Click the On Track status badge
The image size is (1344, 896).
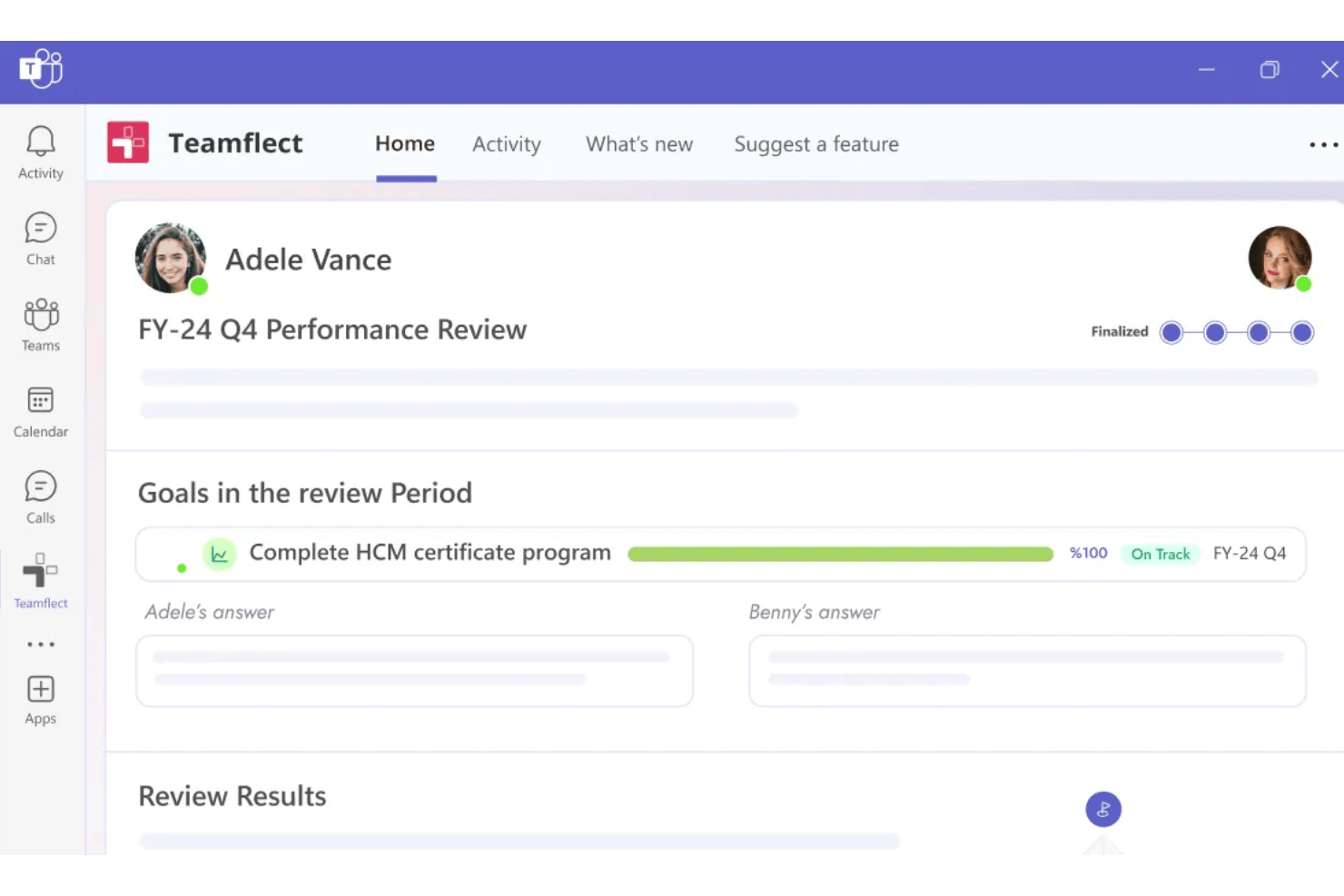(1161, 554)
